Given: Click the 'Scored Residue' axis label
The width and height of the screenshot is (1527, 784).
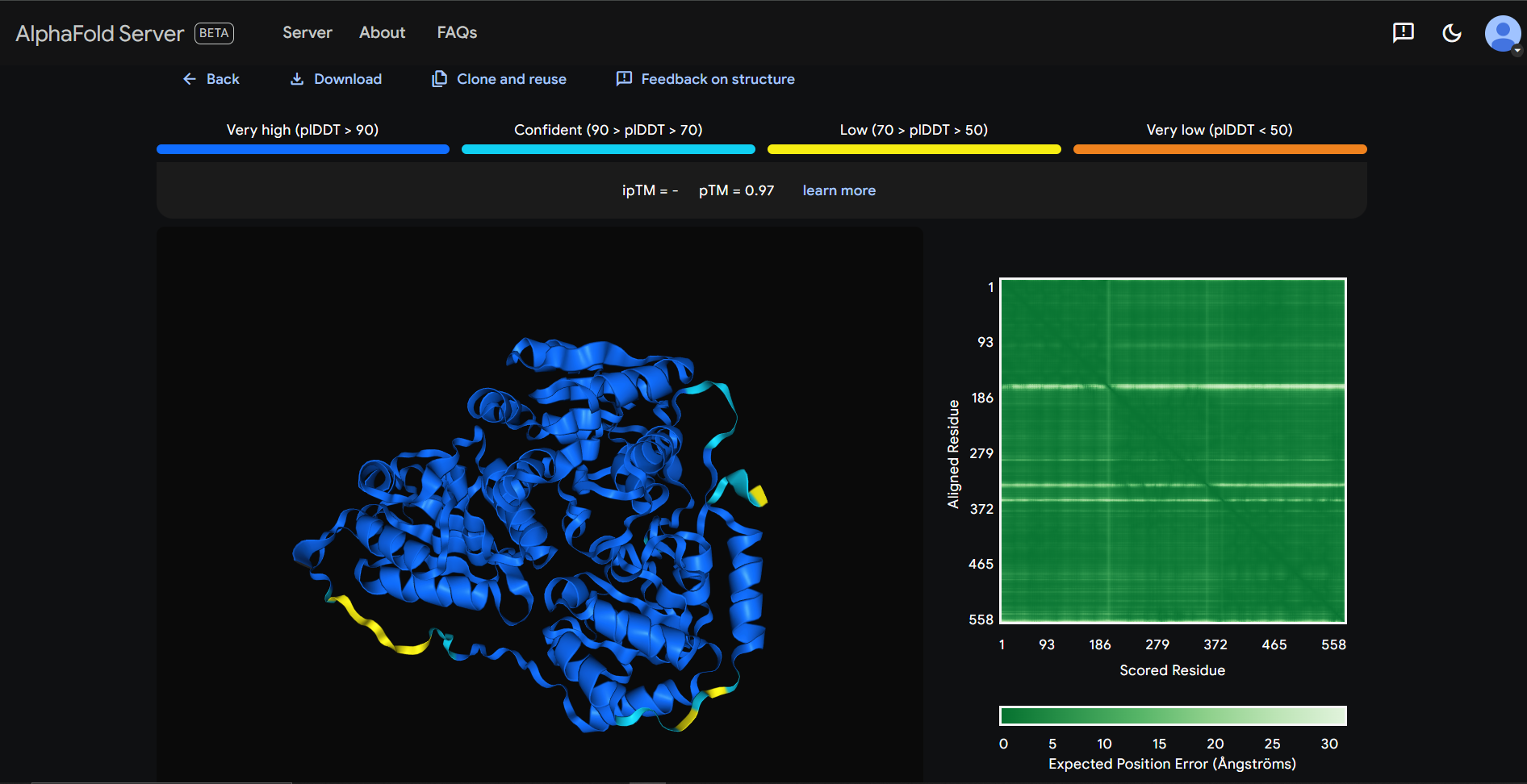Looking at the screenshot, I should pos(1173,670).
